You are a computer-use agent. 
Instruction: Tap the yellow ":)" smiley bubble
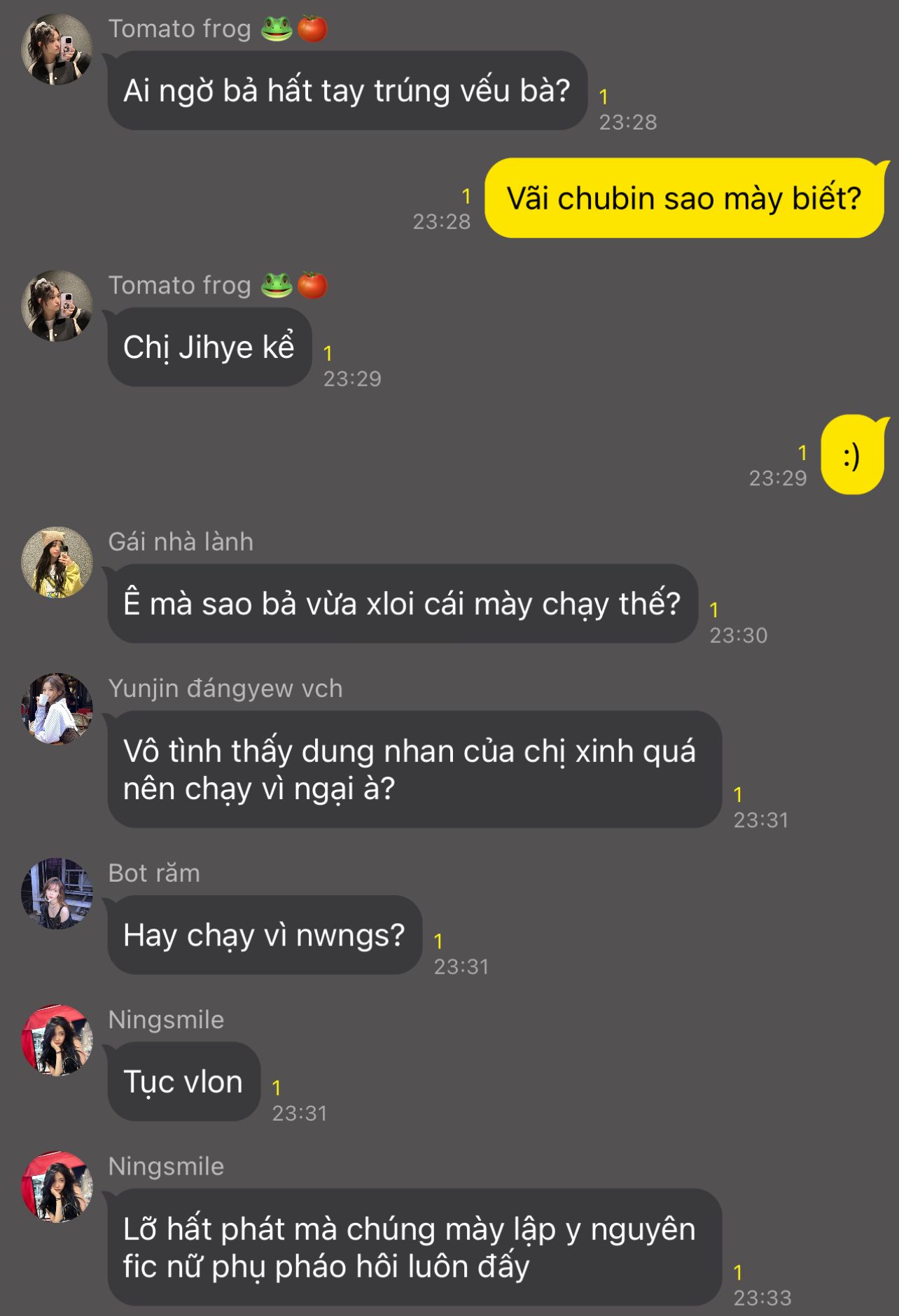pyautogui.click(x=852, y=455)
